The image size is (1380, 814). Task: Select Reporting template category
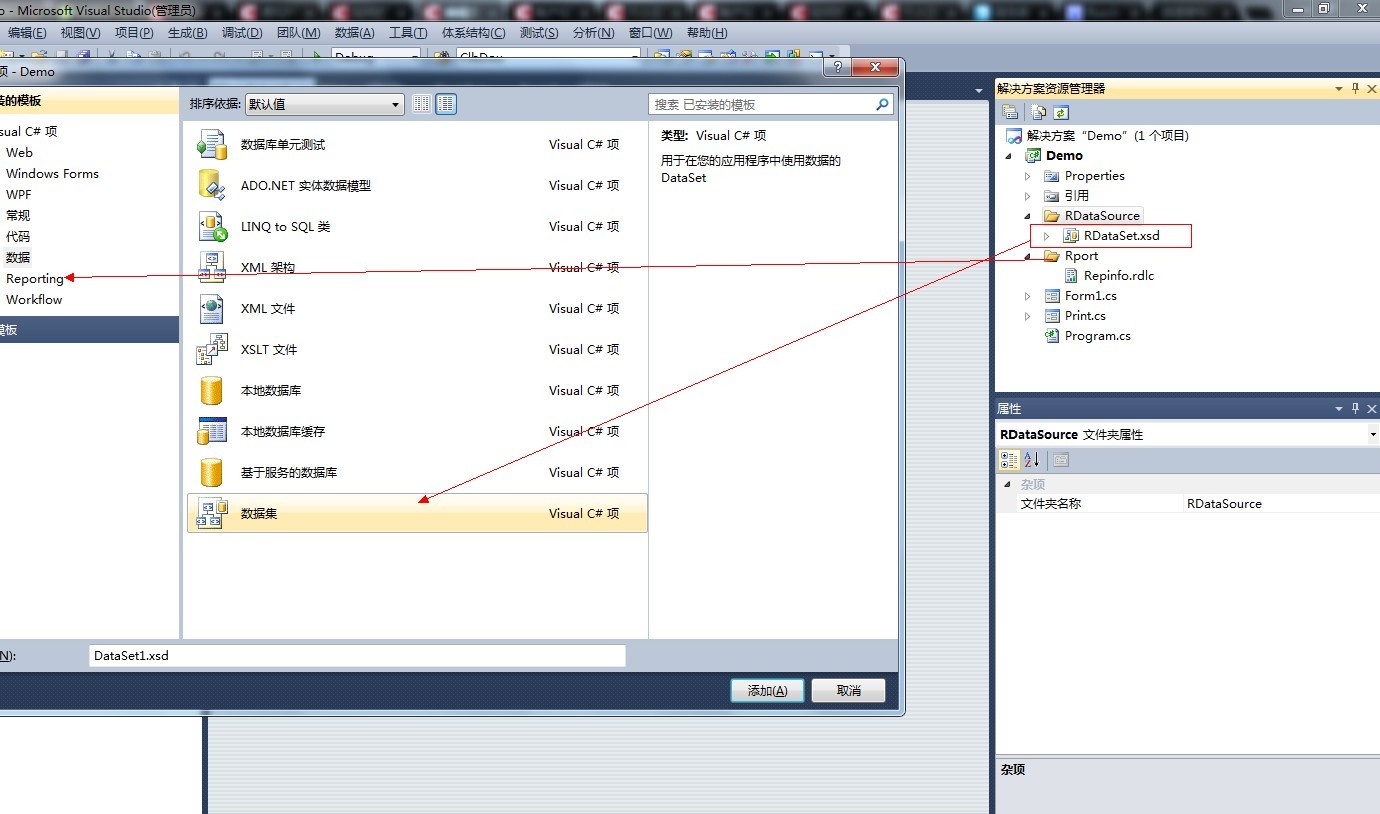[x=35, y=279]
